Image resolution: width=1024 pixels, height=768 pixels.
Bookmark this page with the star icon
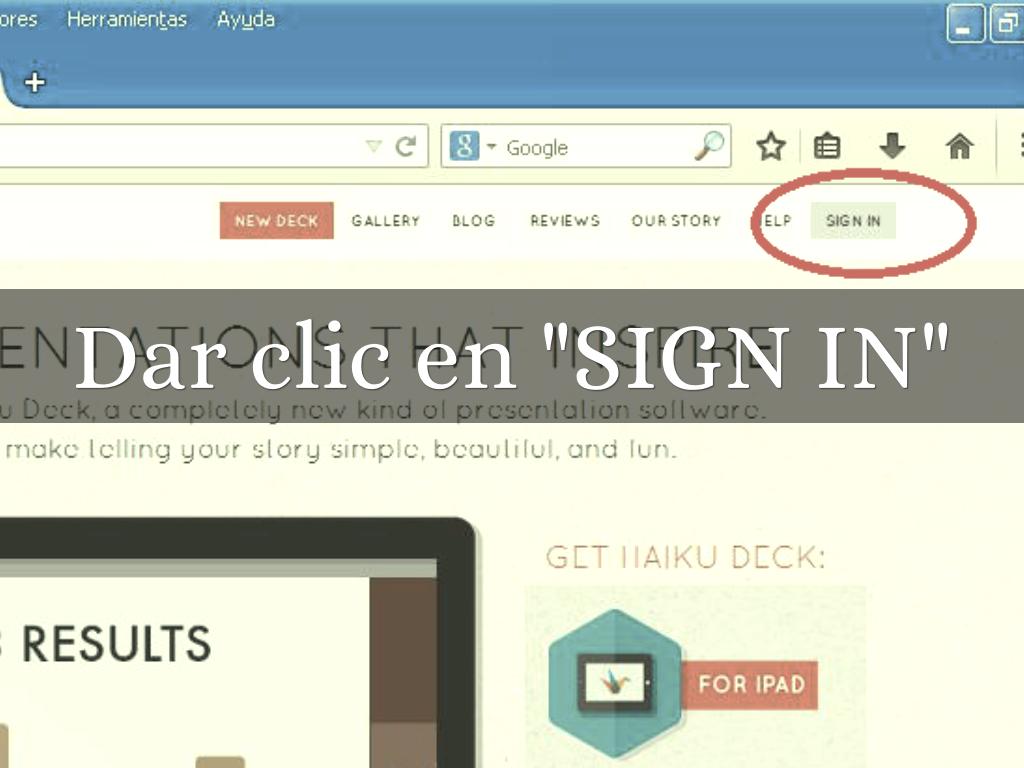click(770, 147)
